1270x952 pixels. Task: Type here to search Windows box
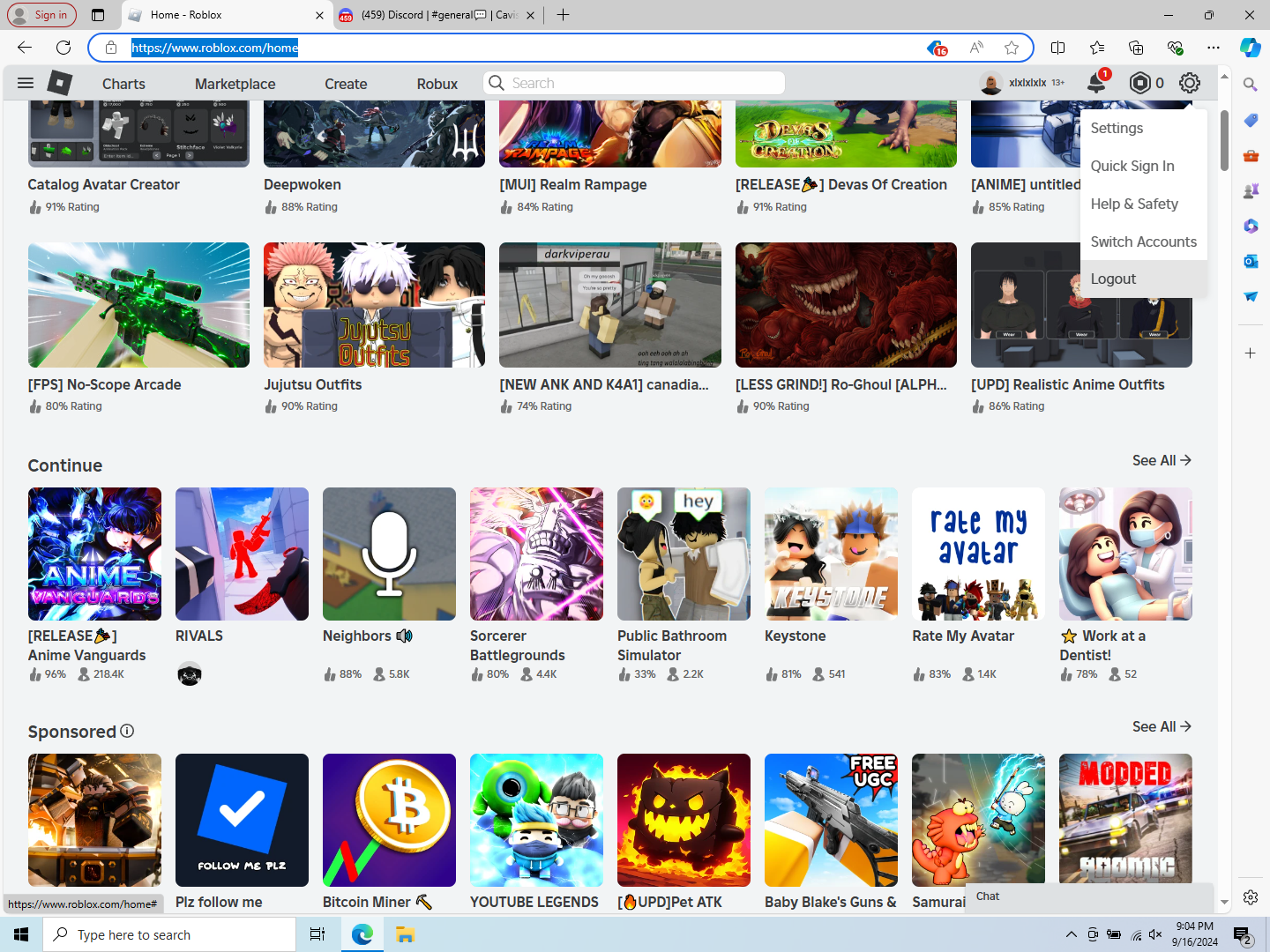point(169,934)
